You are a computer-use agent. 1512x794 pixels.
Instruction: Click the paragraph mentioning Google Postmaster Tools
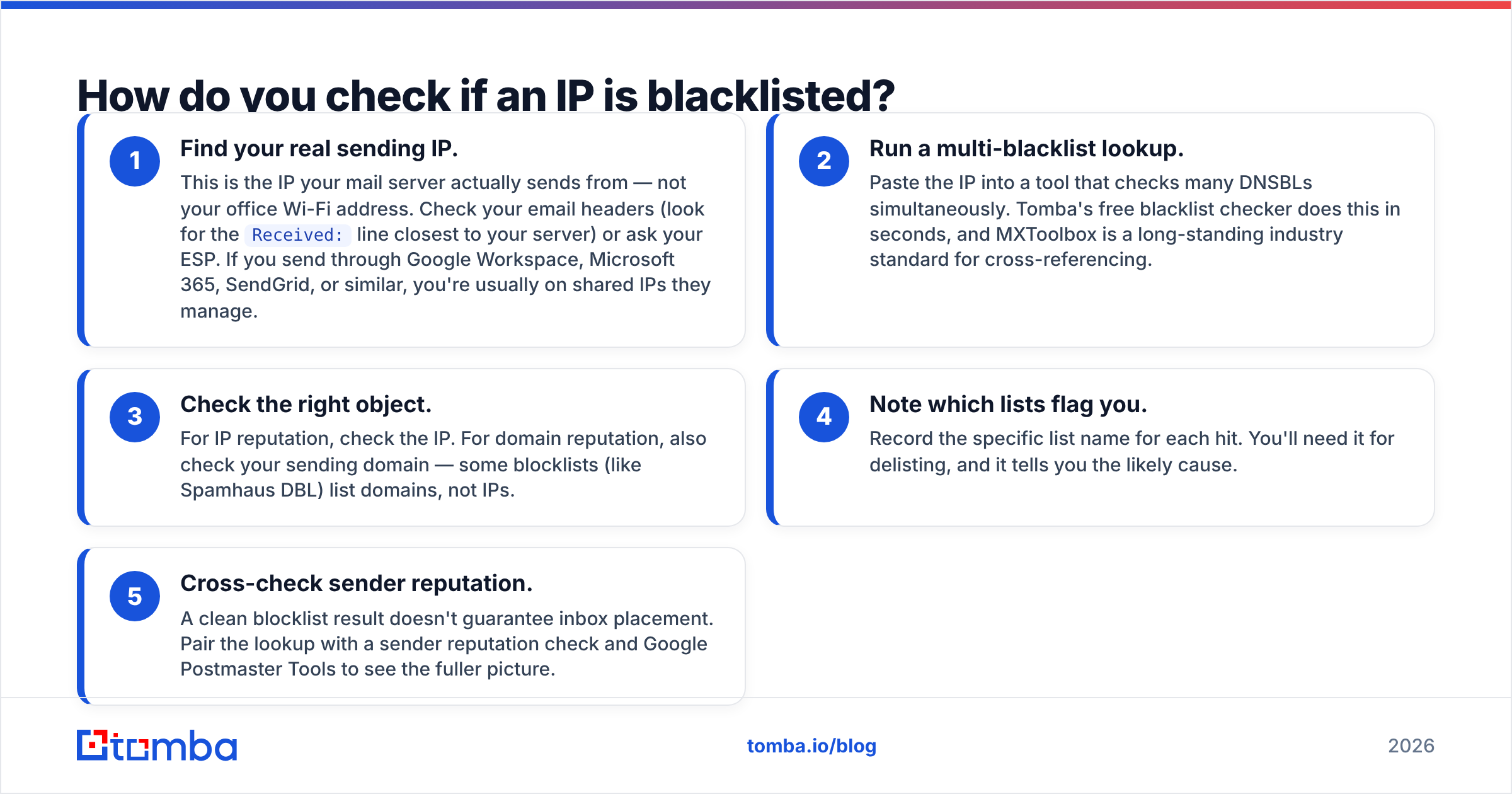click(x=447, y=644)
